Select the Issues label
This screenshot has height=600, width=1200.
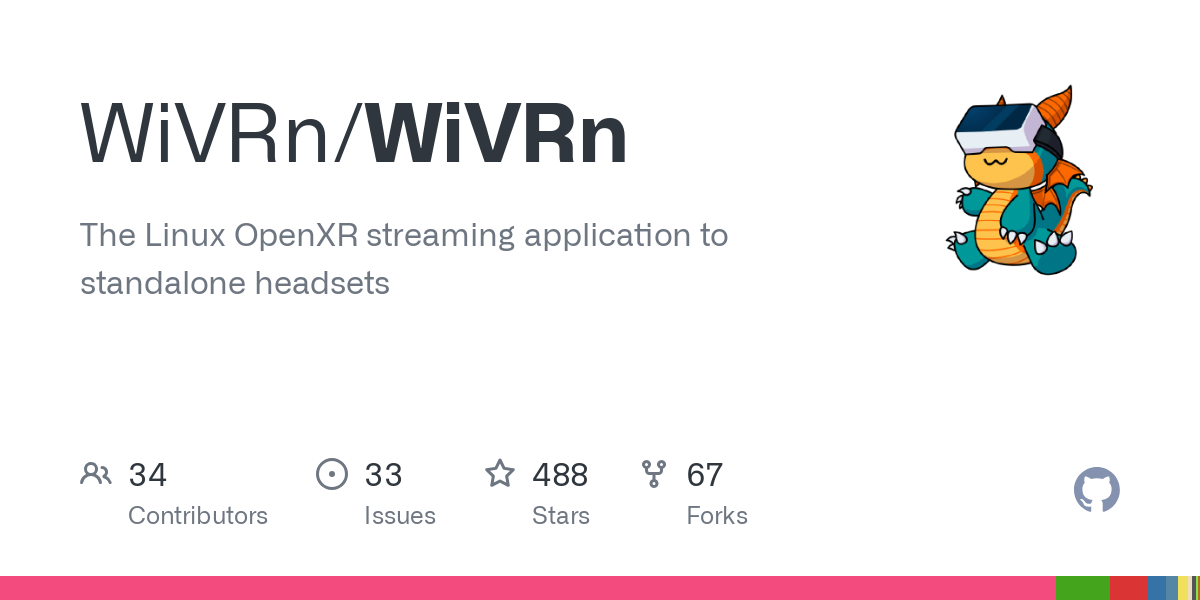click(400, 516)
